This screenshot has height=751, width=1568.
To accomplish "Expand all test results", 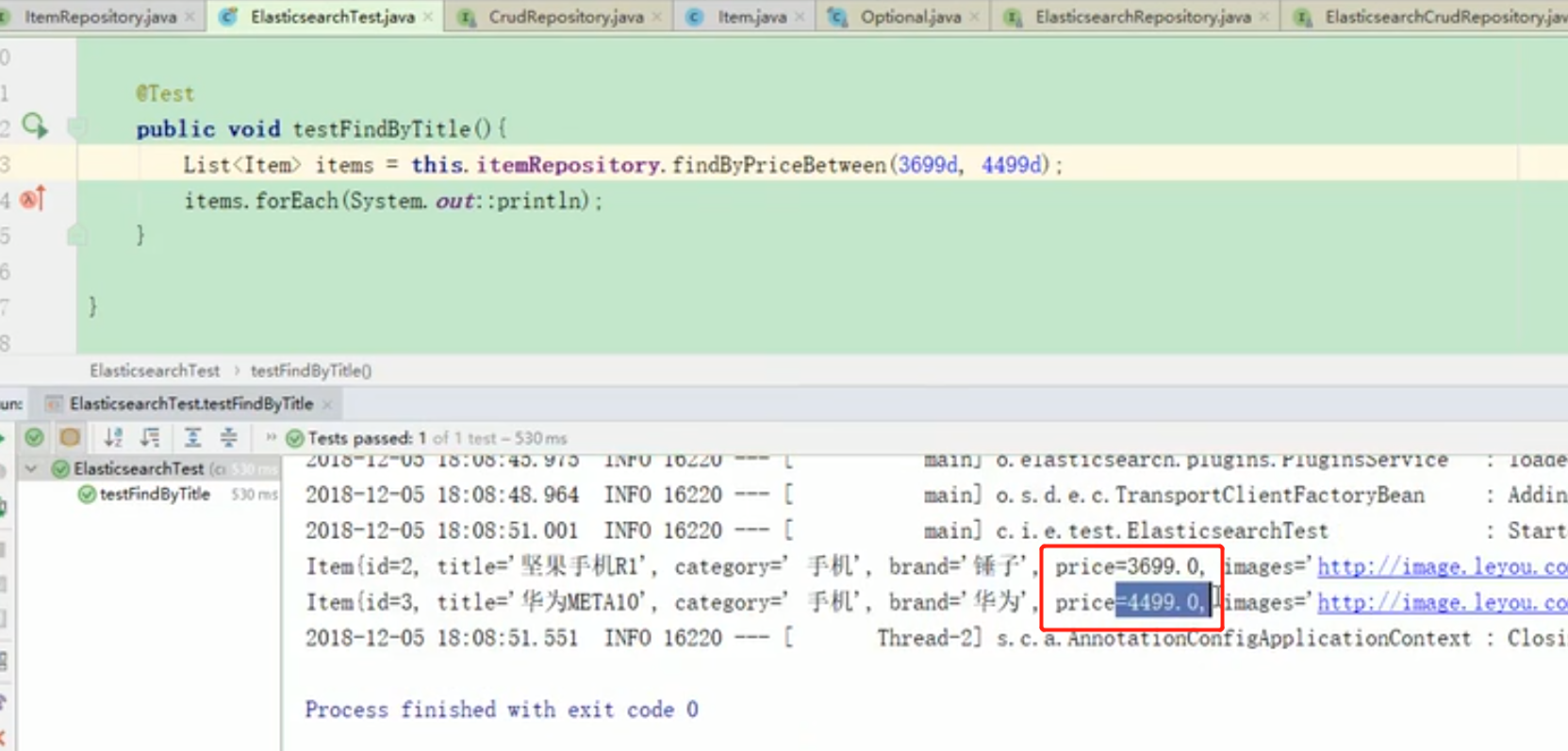I will tap(192, 437).
